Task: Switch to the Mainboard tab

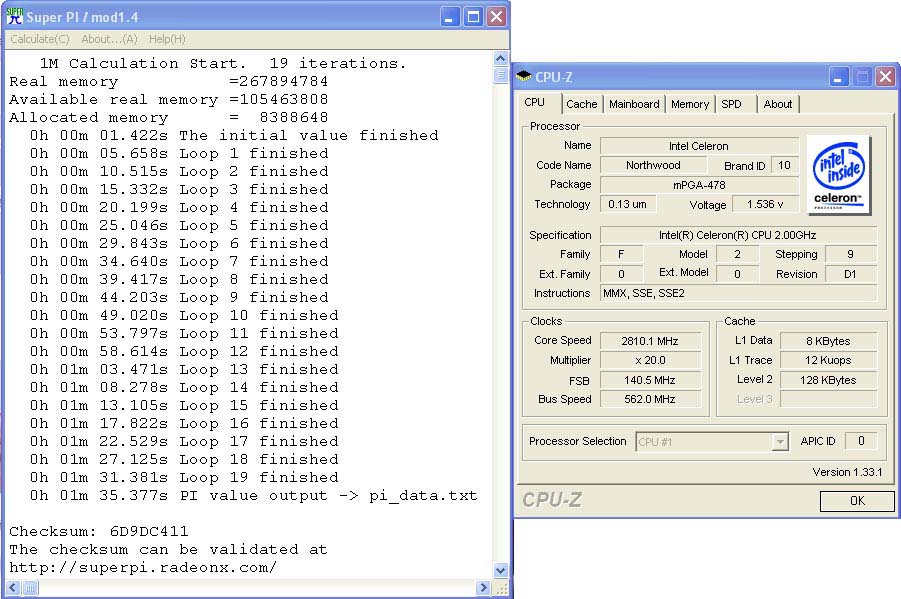Action: [634, 104]
